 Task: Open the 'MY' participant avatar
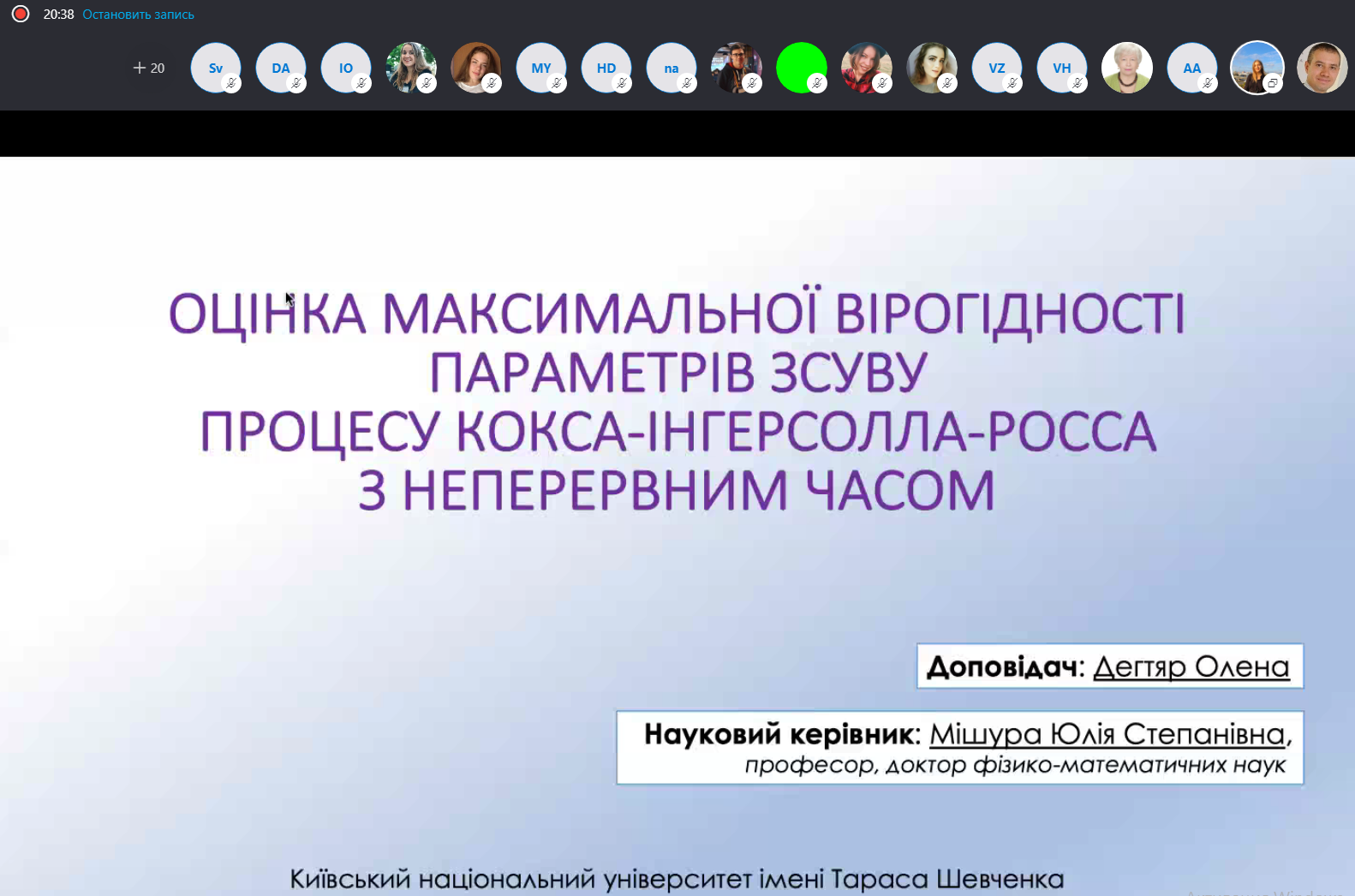click(x=540, y=68)
